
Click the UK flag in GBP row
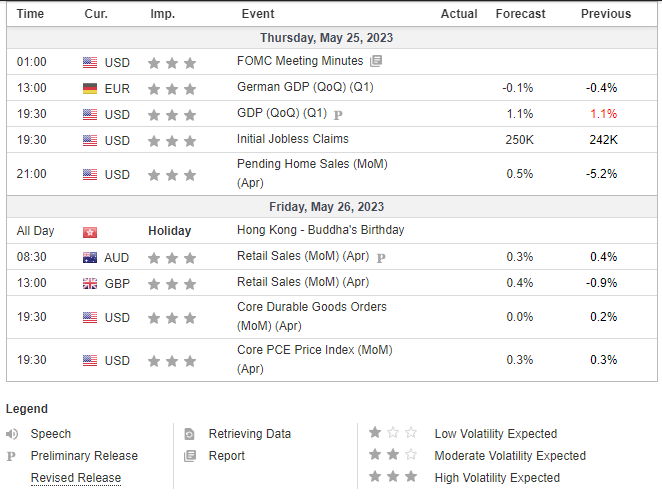91,284
